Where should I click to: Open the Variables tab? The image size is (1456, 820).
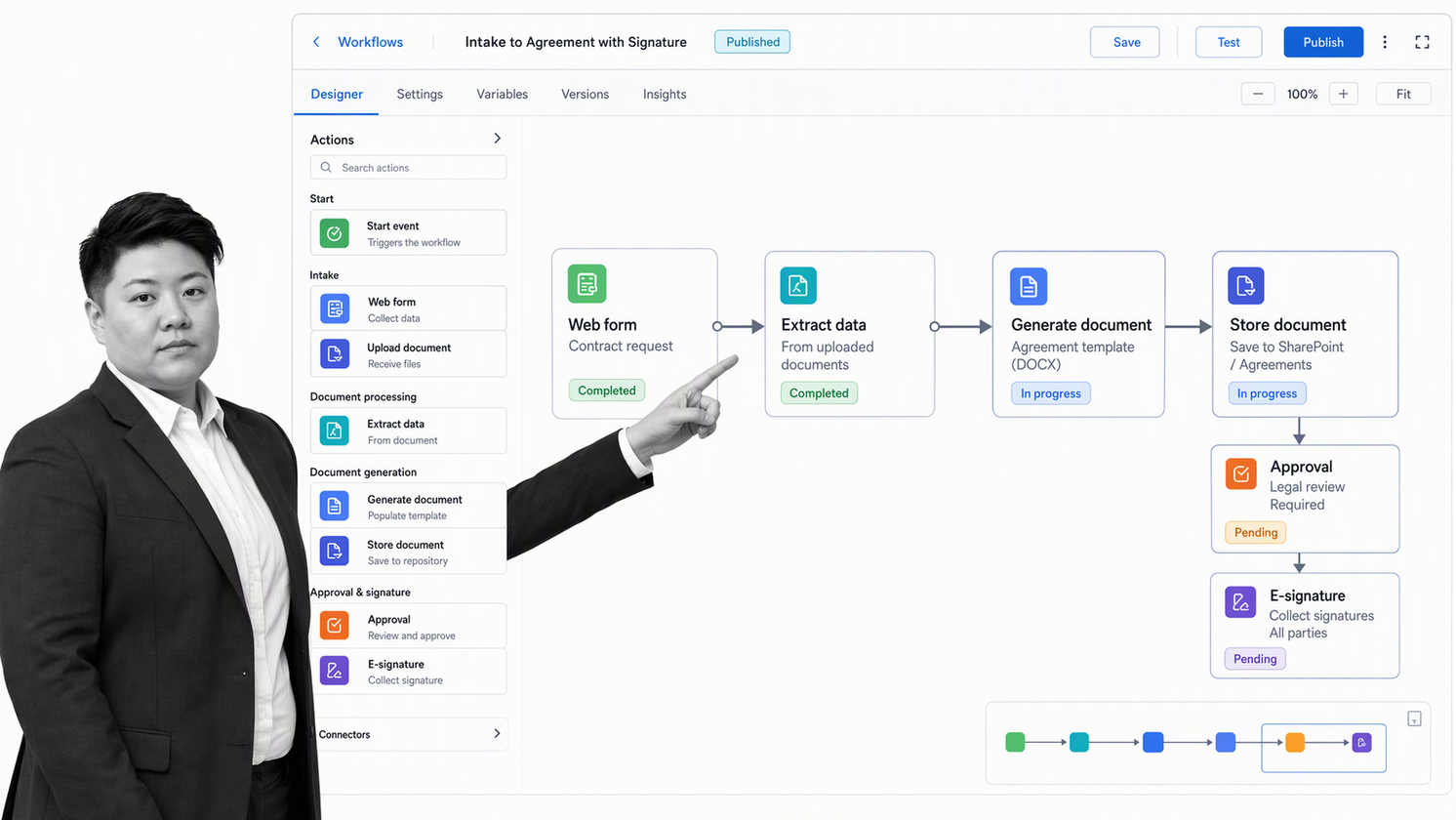point(503,95)
